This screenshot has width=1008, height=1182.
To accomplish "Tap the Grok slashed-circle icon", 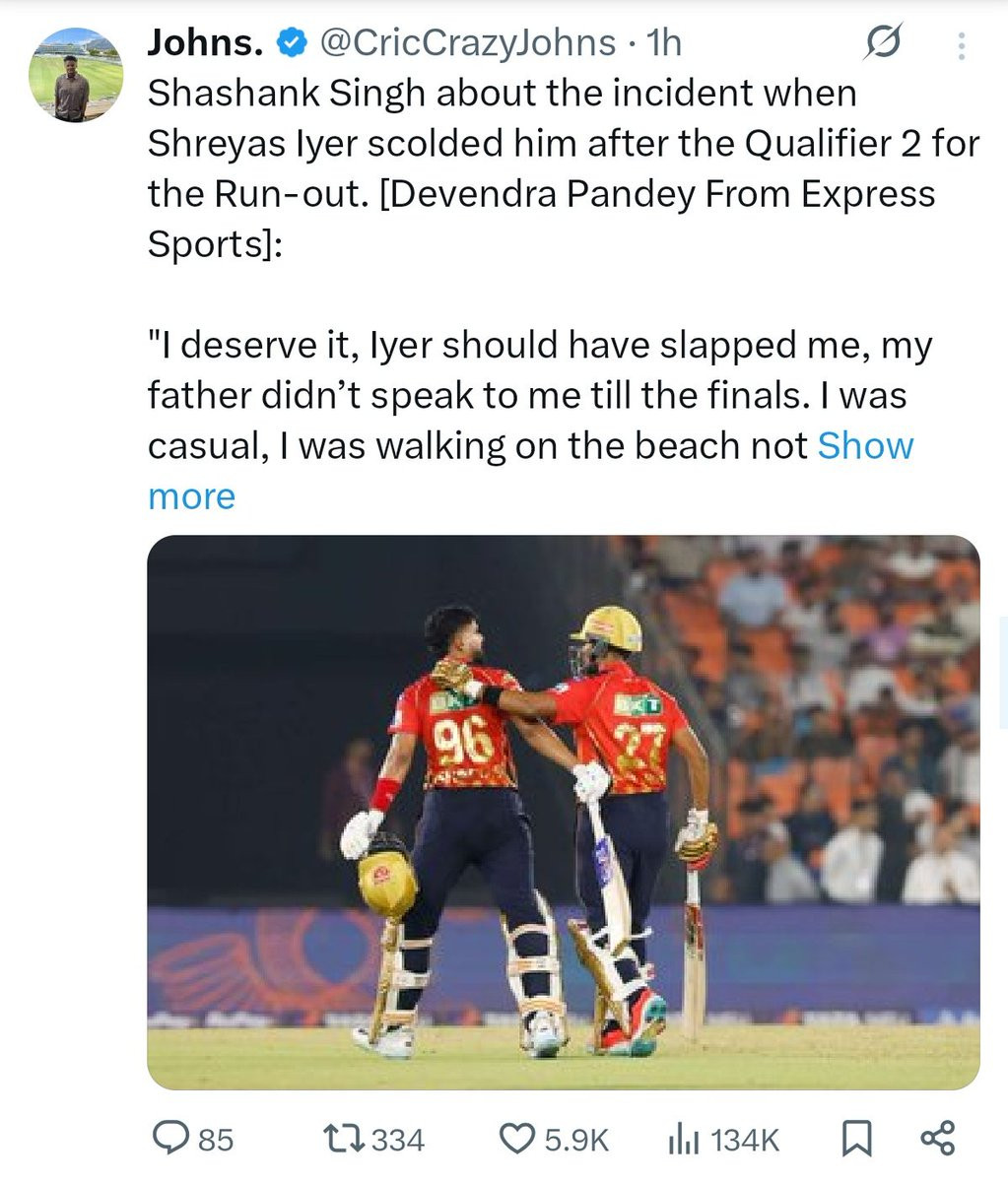I will click(882, 43).
